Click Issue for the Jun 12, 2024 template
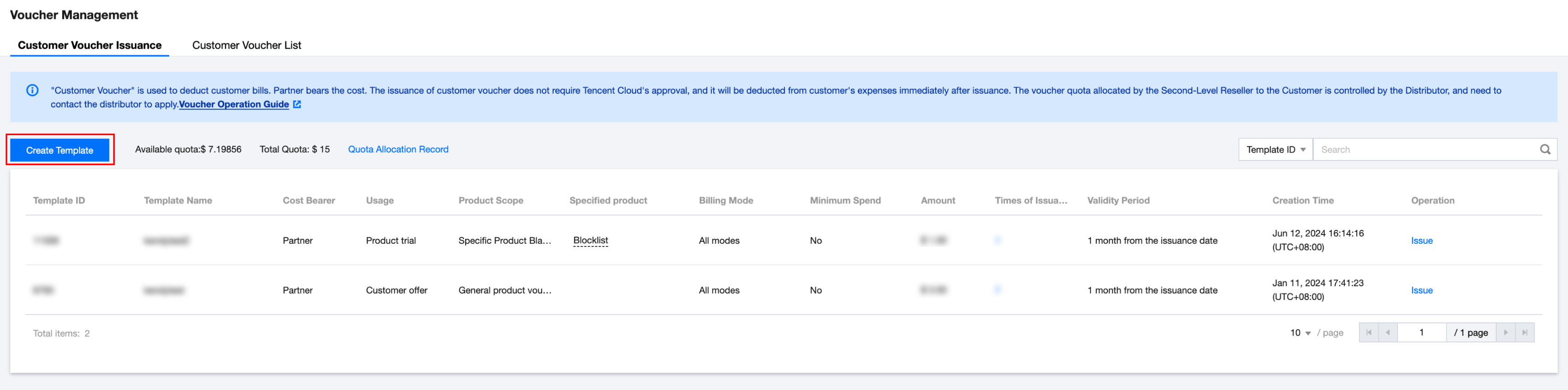The image size is (1568, 390). (x=1421, y=241)
